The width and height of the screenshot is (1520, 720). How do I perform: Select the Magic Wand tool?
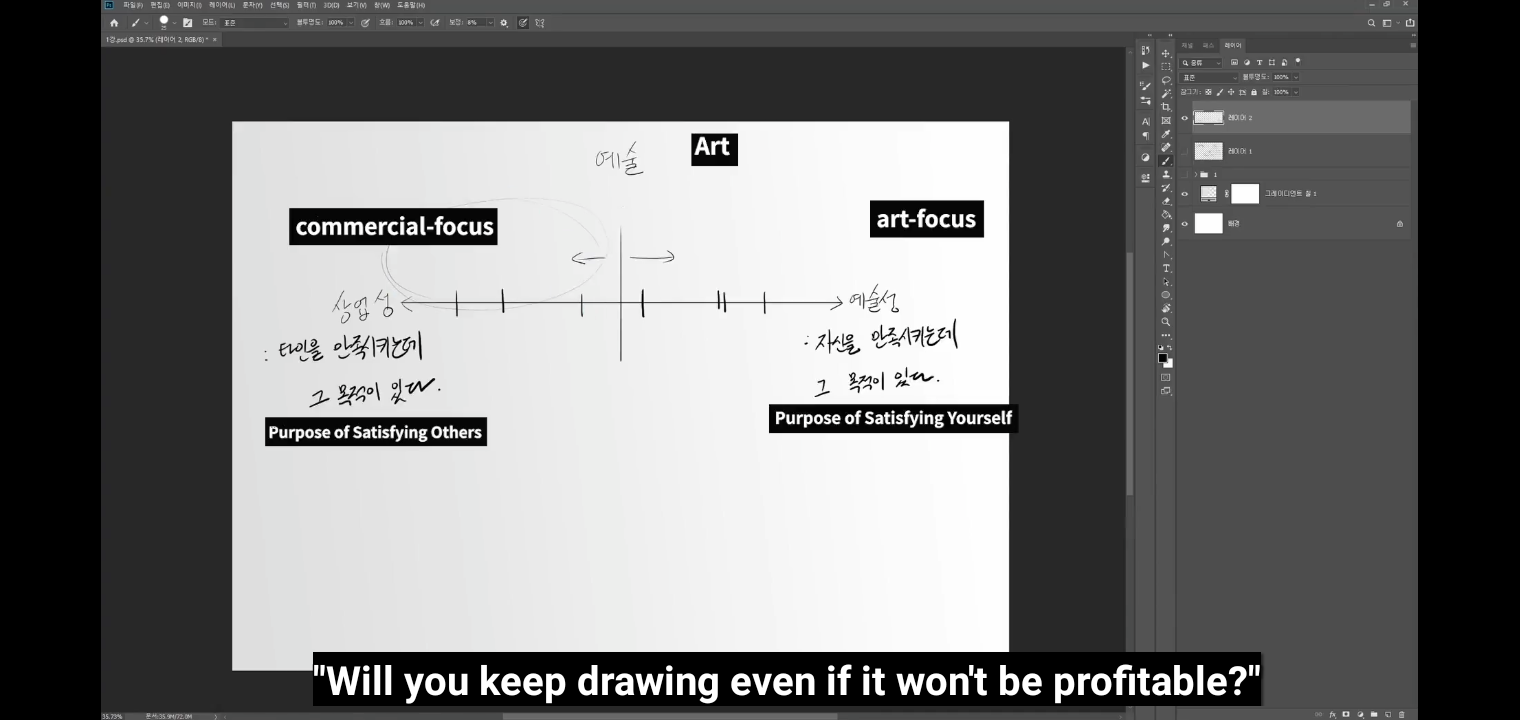(x=1166, y=93)
